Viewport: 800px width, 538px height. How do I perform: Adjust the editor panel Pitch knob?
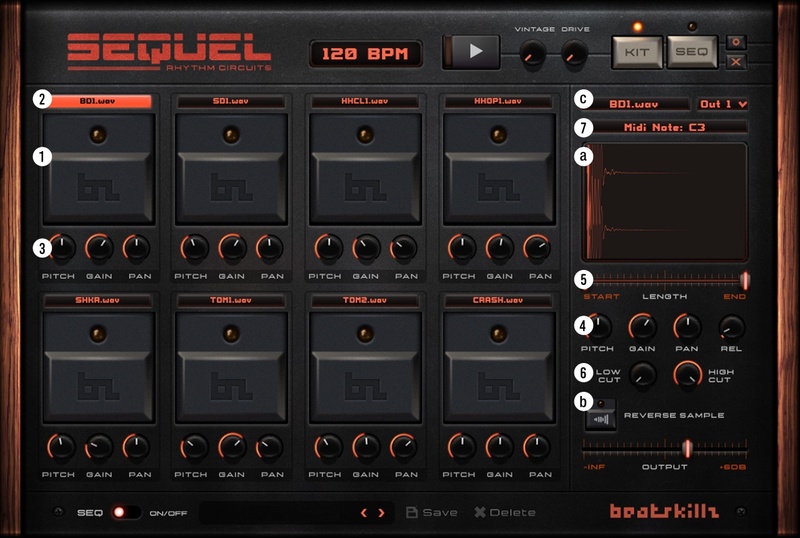(597, 327)
